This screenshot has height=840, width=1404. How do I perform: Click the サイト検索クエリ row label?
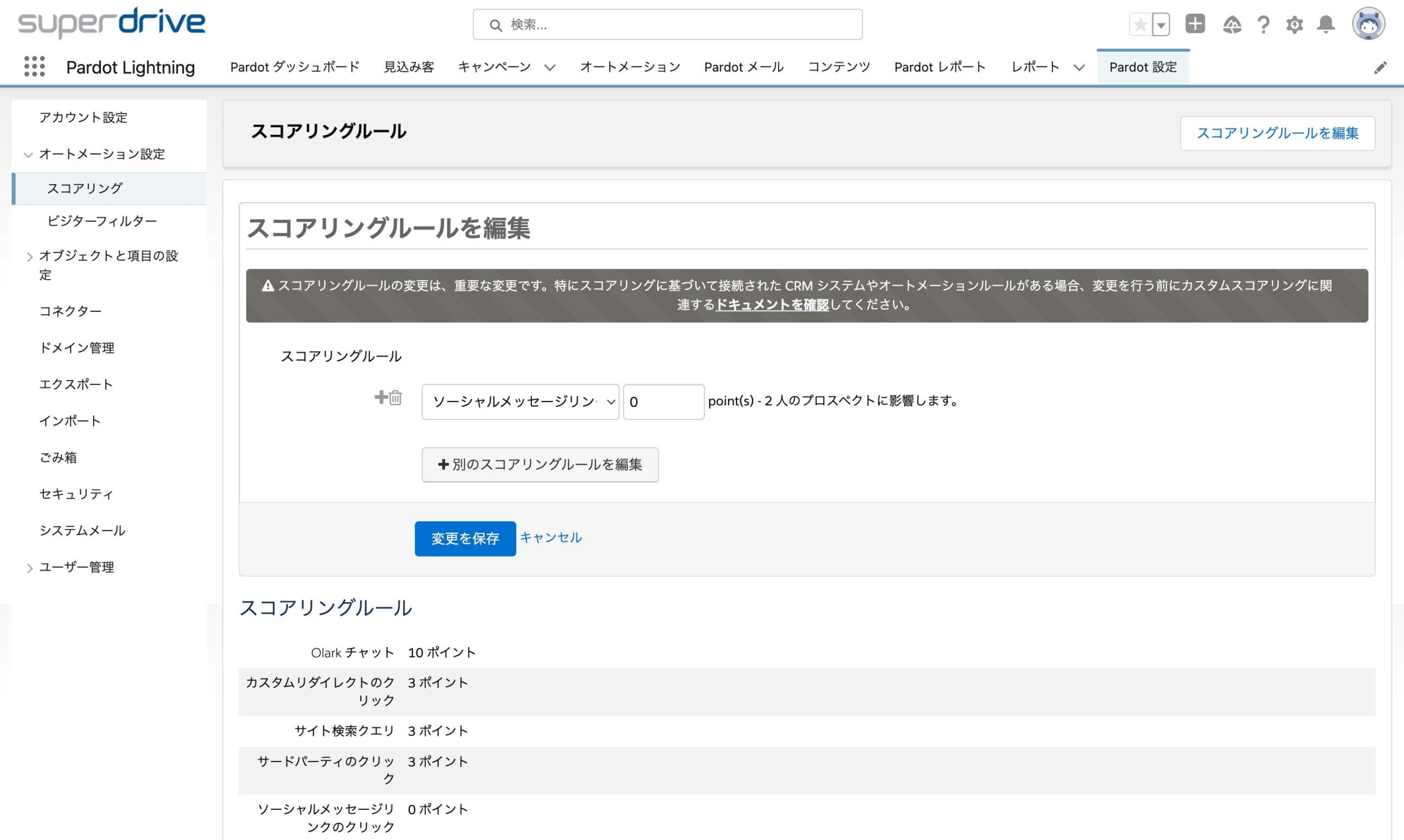[344, 731]
